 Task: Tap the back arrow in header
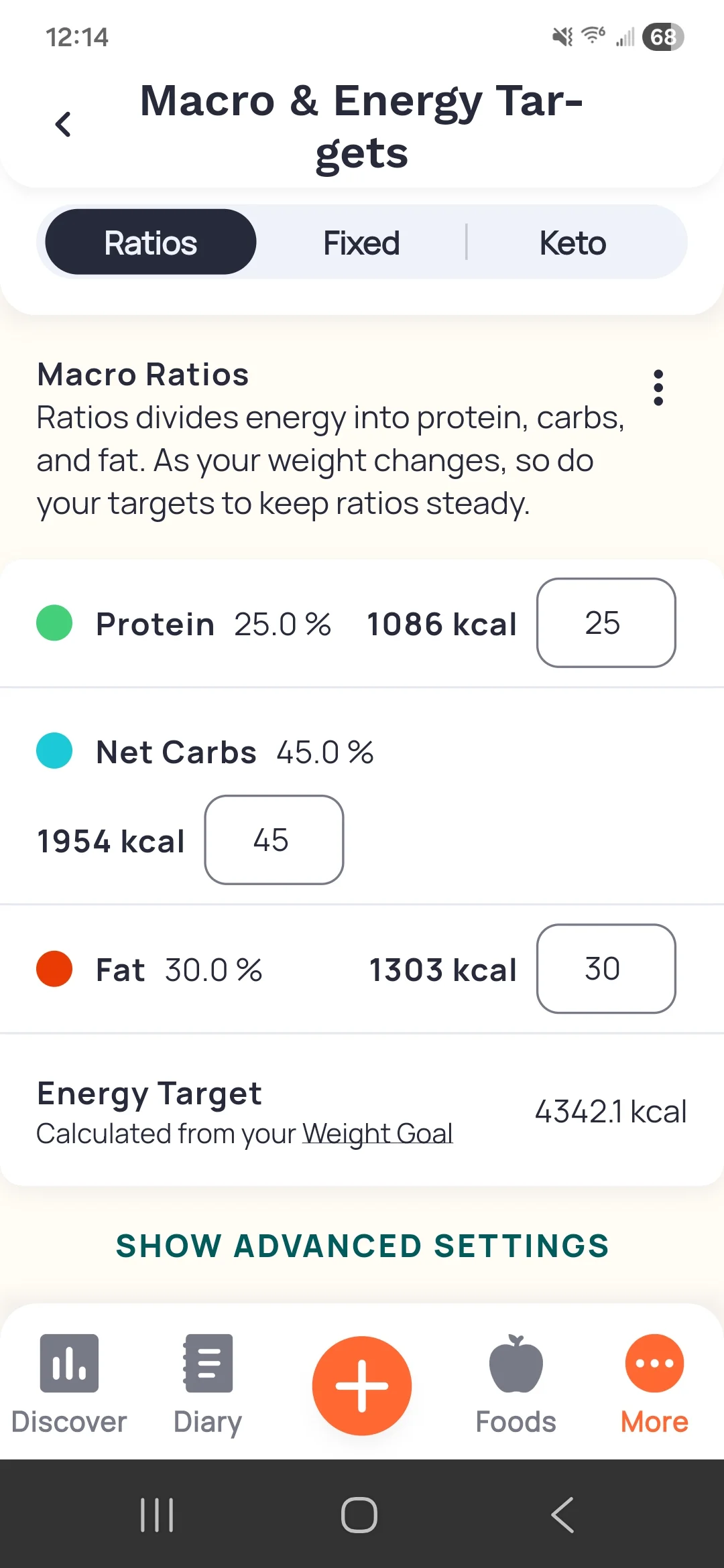[x=63, y=125]
